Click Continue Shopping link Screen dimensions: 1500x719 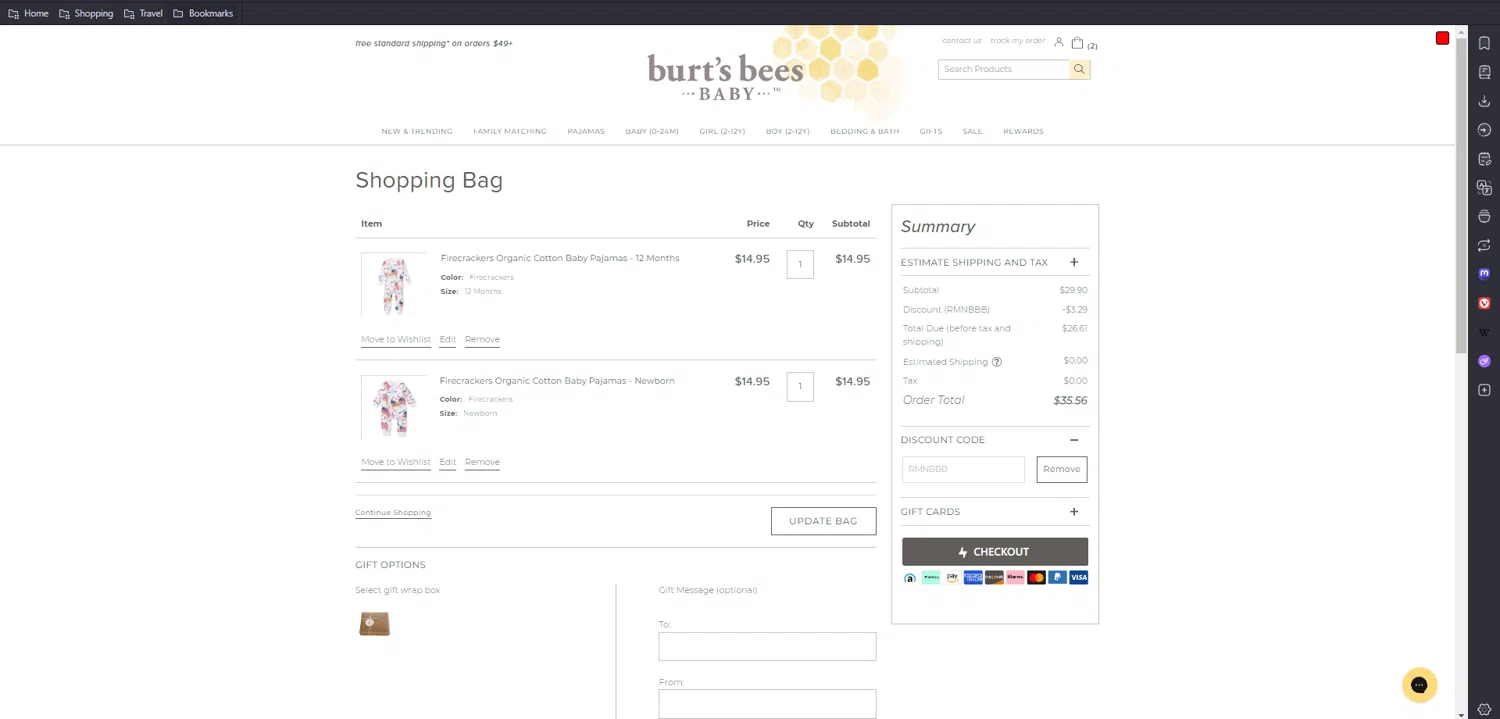pyautogui.click(x=393, y=513)
